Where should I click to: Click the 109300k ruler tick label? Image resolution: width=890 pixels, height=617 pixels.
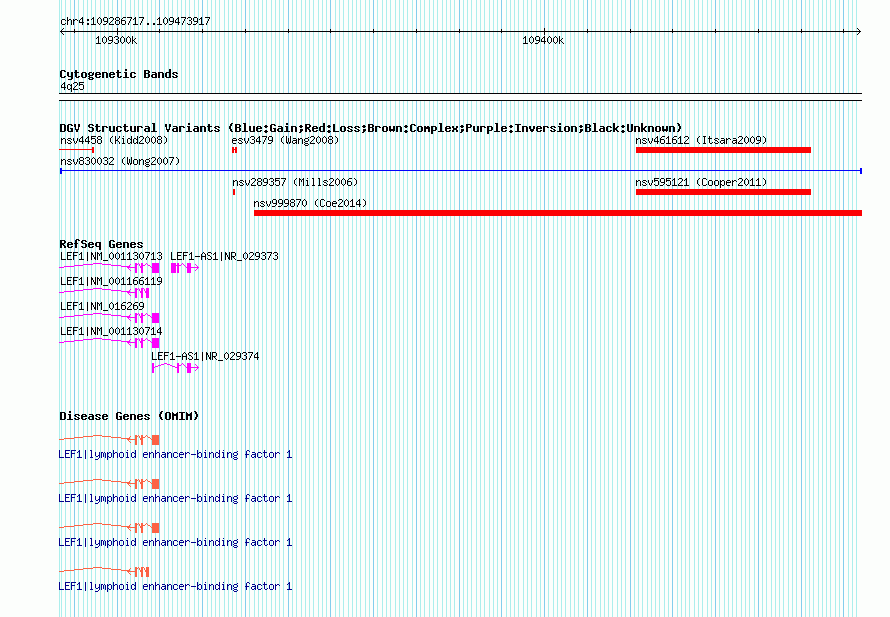116,40
